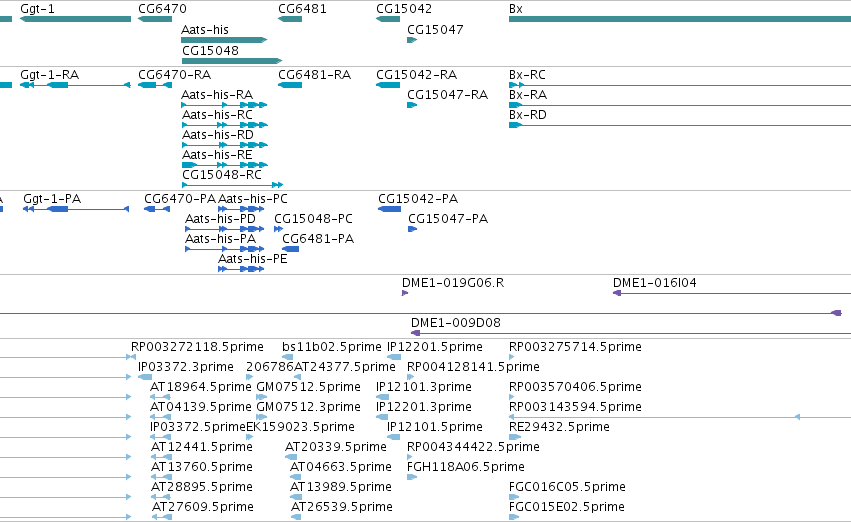Click the Ggt-1-RA transcript label
Image resolution: width=851 pixels, height=522 pixels.
tap(49, 74)
